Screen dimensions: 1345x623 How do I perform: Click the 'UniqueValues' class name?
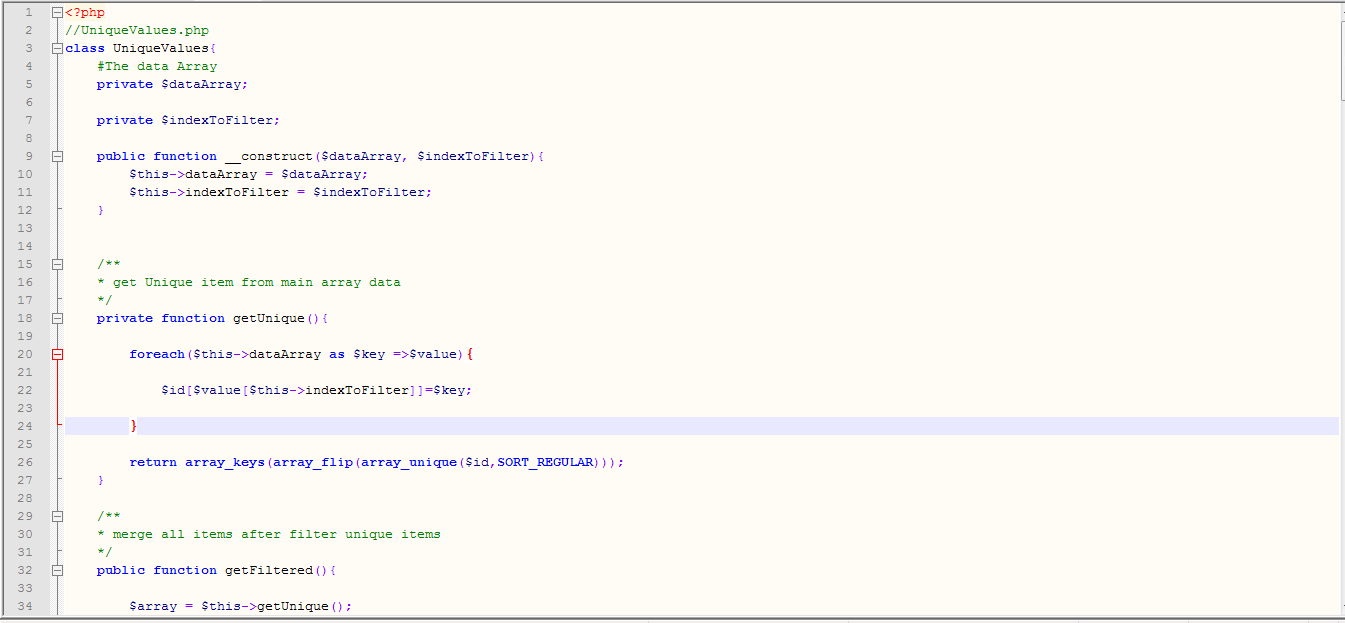tap(161, 48)
